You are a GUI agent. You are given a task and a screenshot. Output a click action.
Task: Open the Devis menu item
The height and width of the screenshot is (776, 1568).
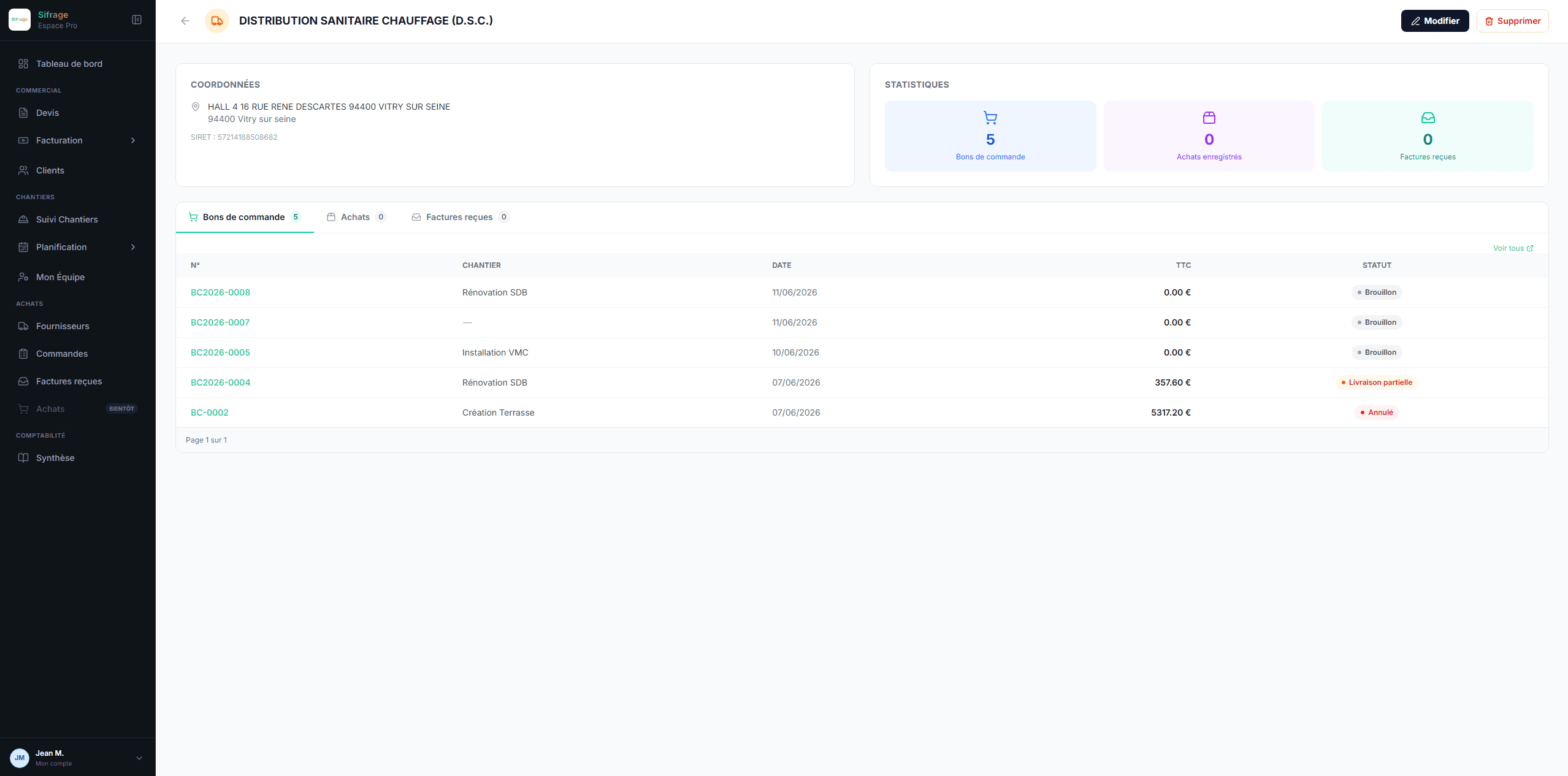[77, 113]
